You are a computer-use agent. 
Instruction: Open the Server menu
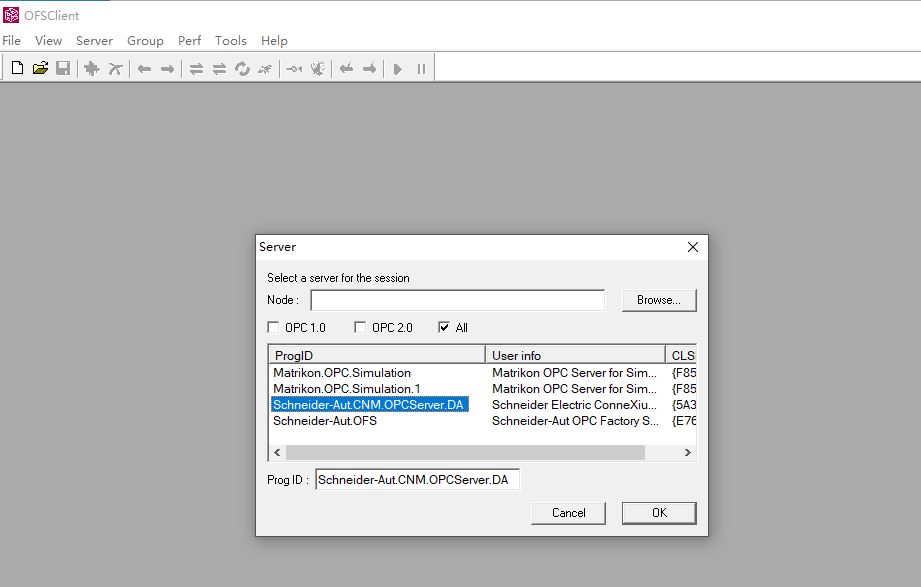coord(94,41)
